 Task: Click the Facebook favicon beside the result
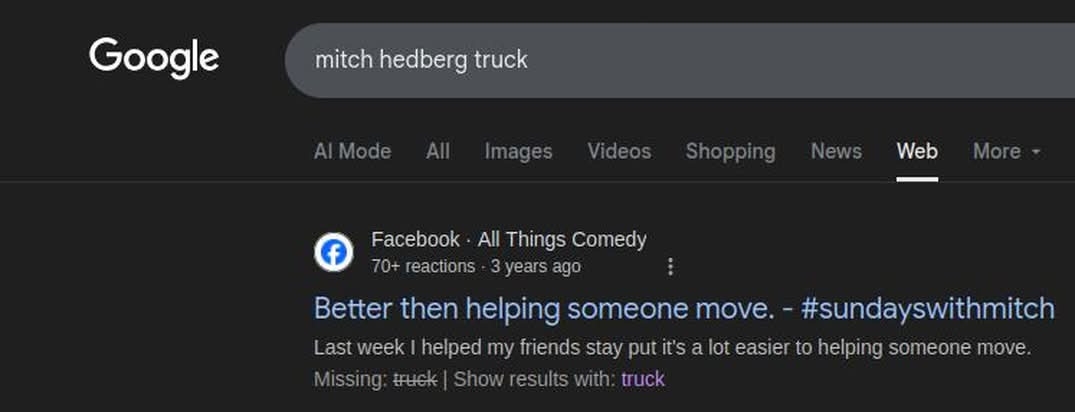click(334, 253)
